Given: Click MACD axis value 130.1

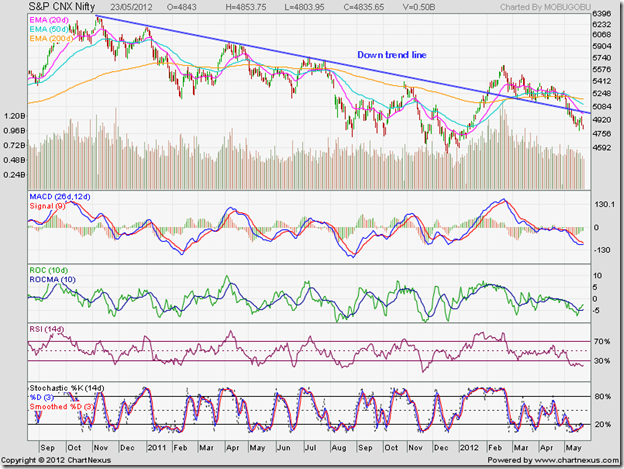Looking at the screenshot, I should [x=604, y=204].
